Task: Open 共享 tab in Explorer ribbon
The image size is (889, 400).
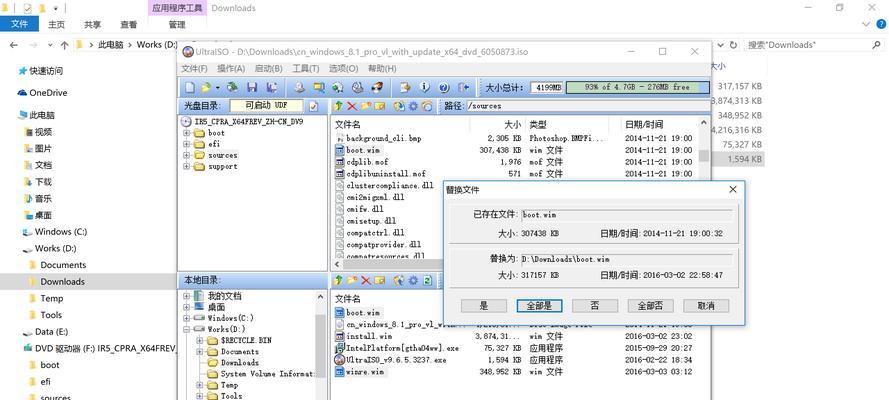Action: 92,24
